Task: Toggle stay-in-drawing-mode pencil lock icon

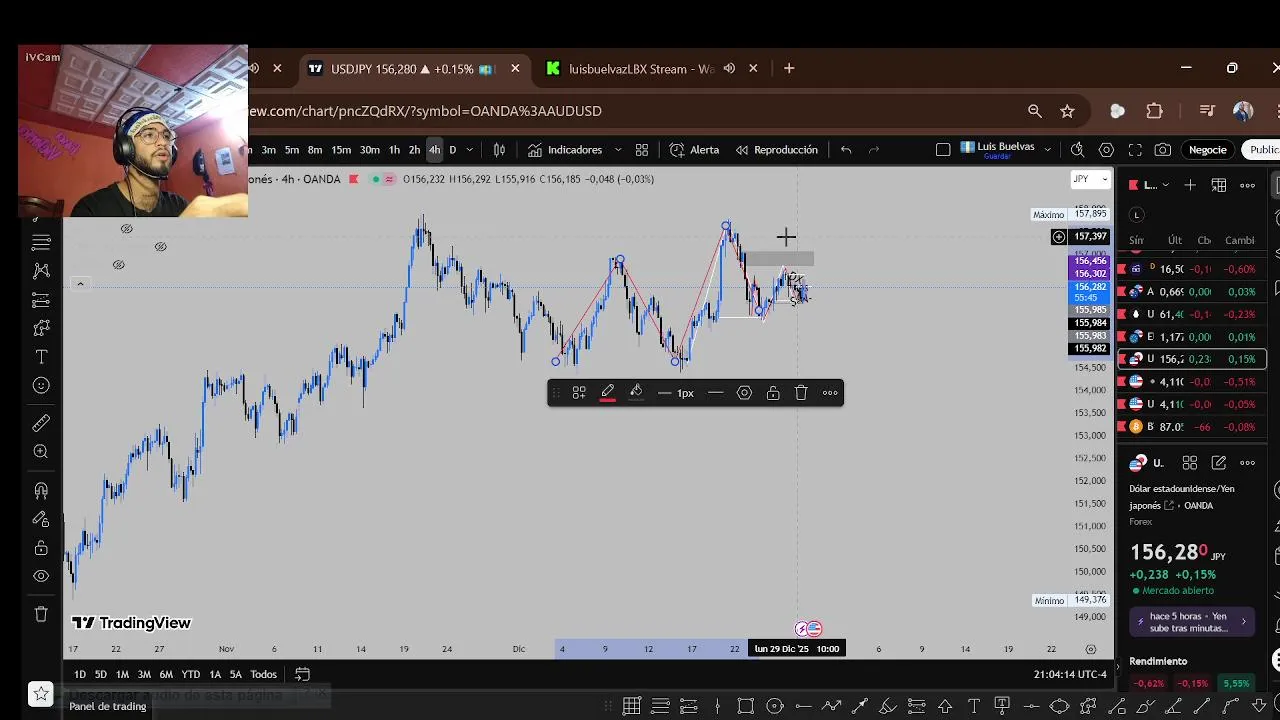Action: coord(41,519)
